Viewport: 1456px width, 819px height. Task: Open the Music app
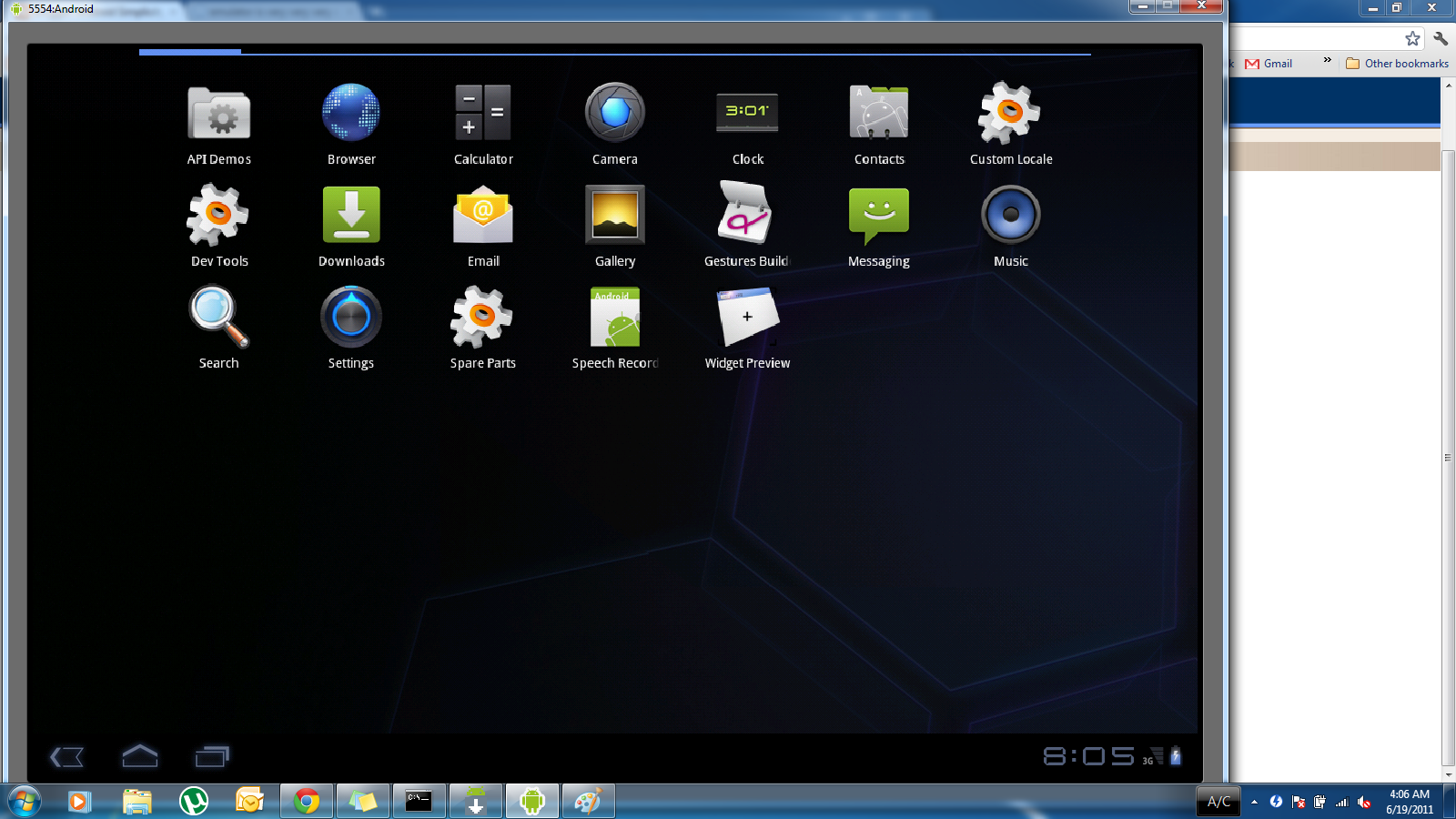click(1010, 214)
